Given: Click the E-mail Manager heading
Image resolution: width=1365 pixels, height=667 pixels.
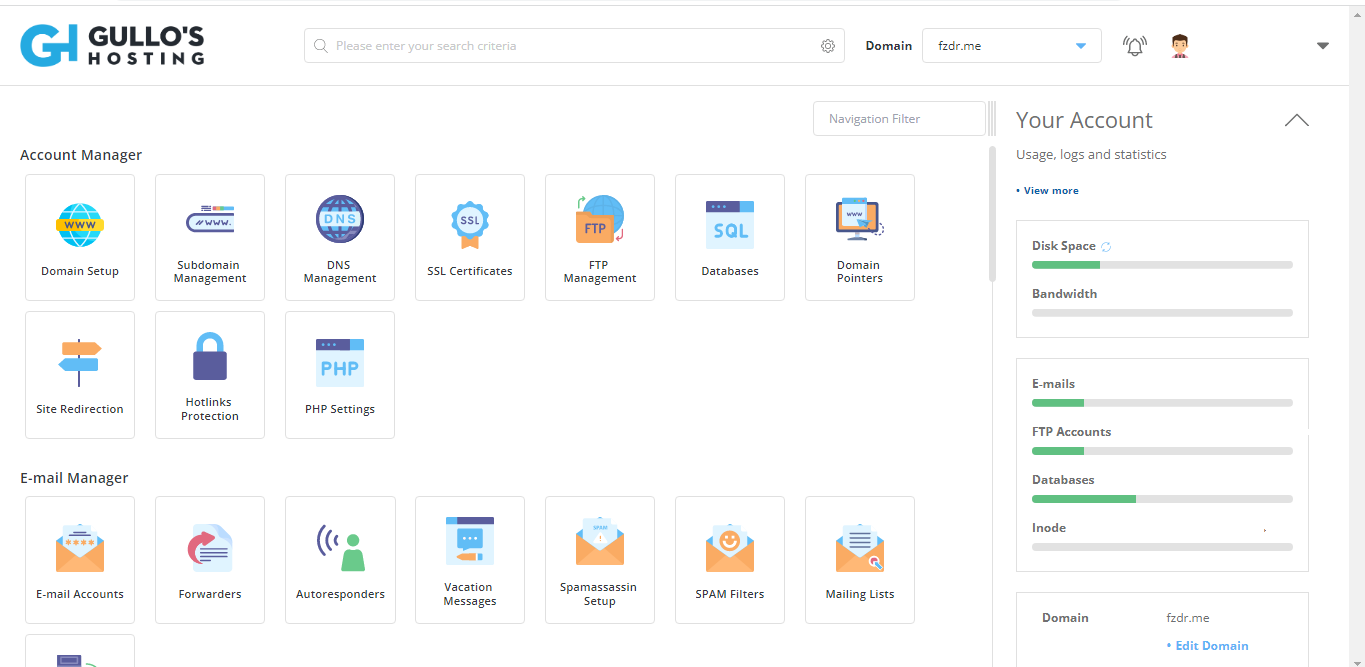Looking at the screenshot, I should [74, 478].
